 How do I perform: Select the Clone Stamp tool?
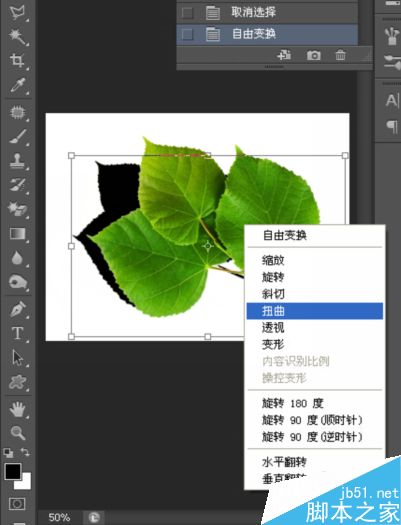[x=17, y=161]
